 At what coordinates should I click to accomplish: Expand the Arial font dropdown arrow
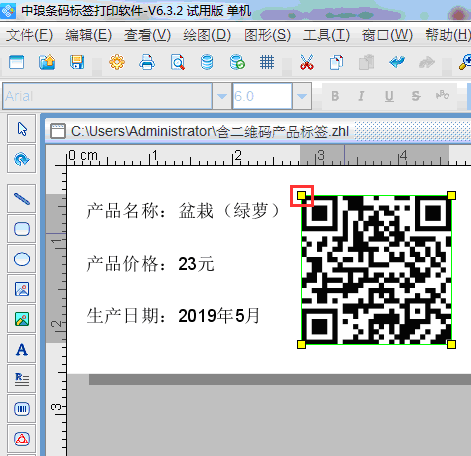[x=222, y=96]
